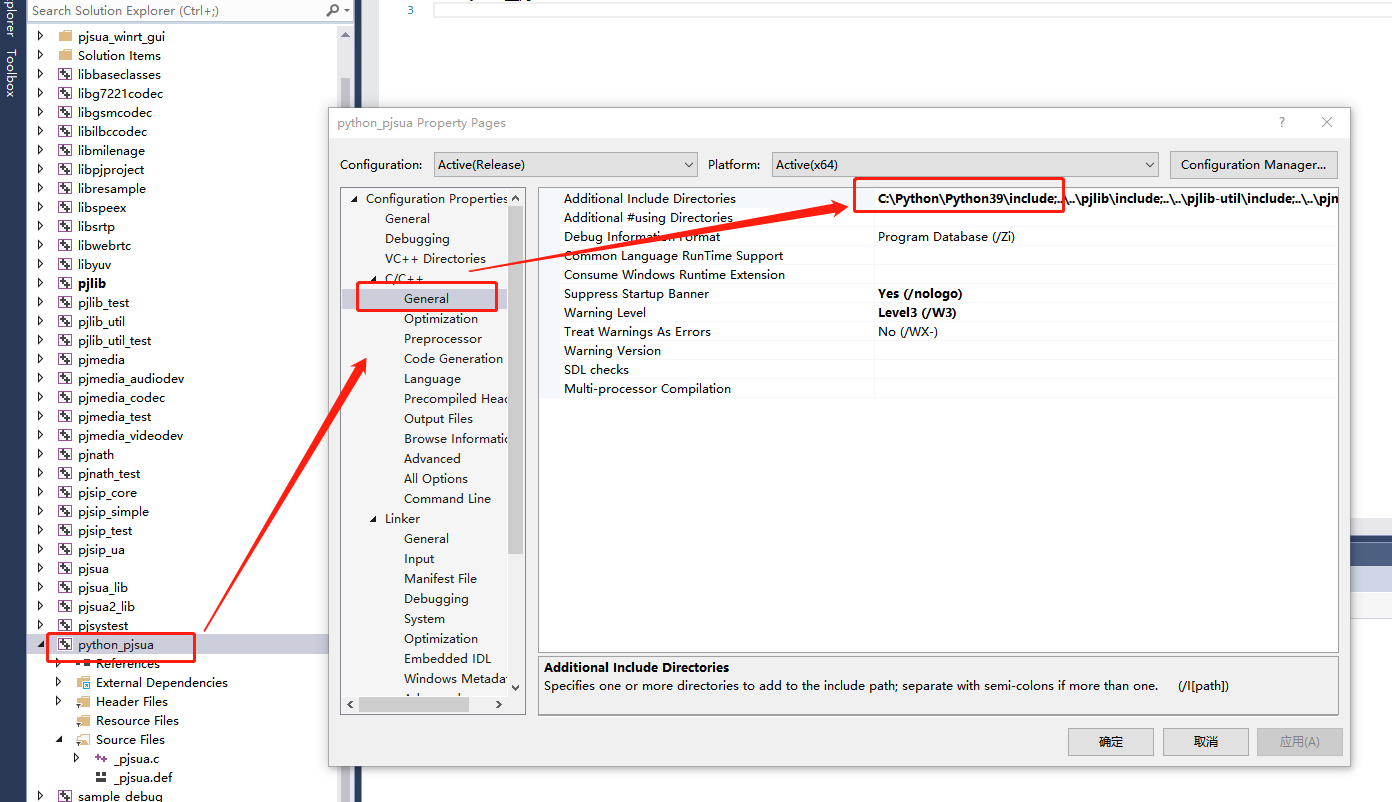
Task: Select Preprocessor under C/C++
Action: (443, 338)
